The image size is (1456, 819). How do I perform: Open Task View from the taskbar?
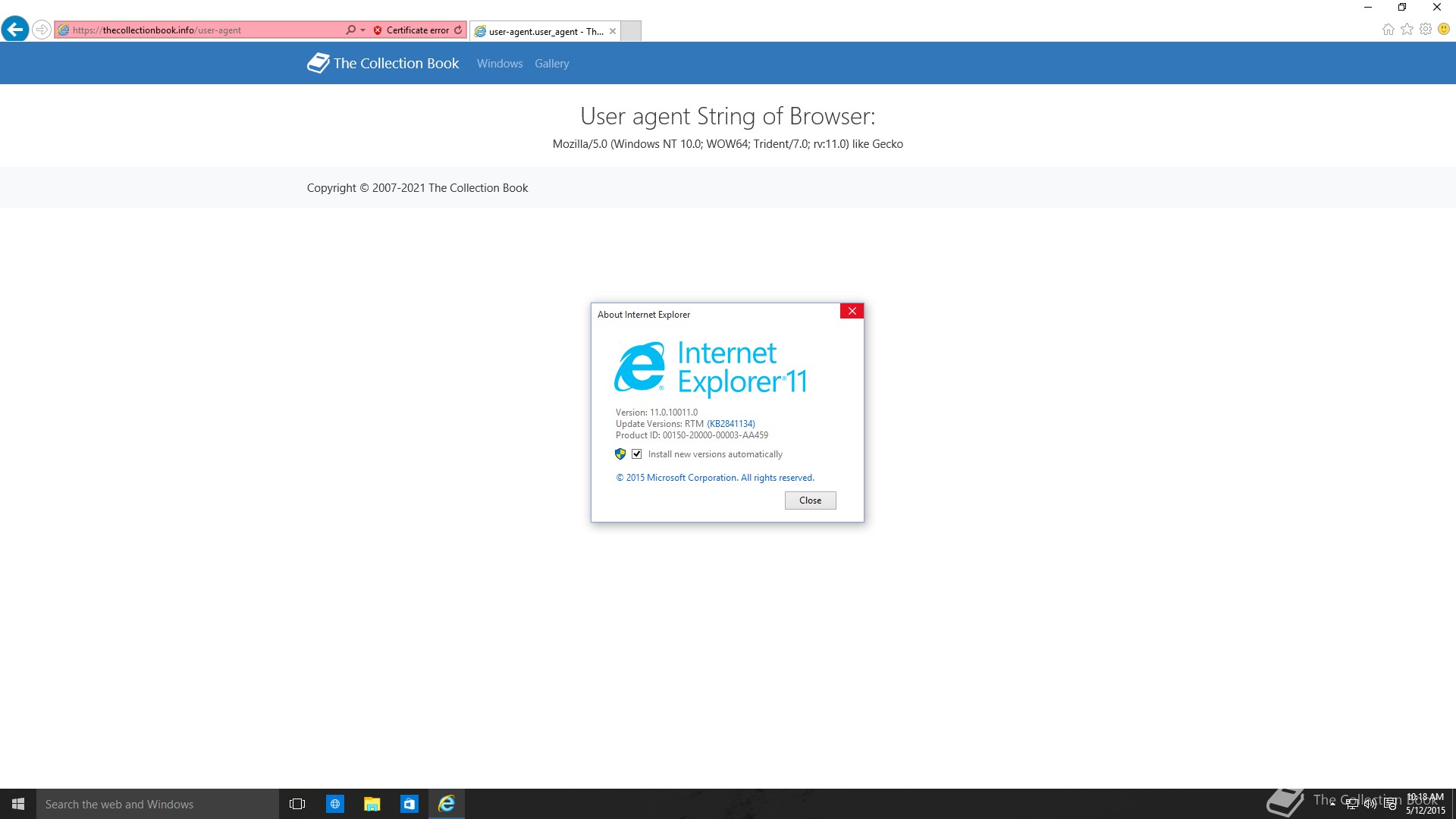pos(297,804)
